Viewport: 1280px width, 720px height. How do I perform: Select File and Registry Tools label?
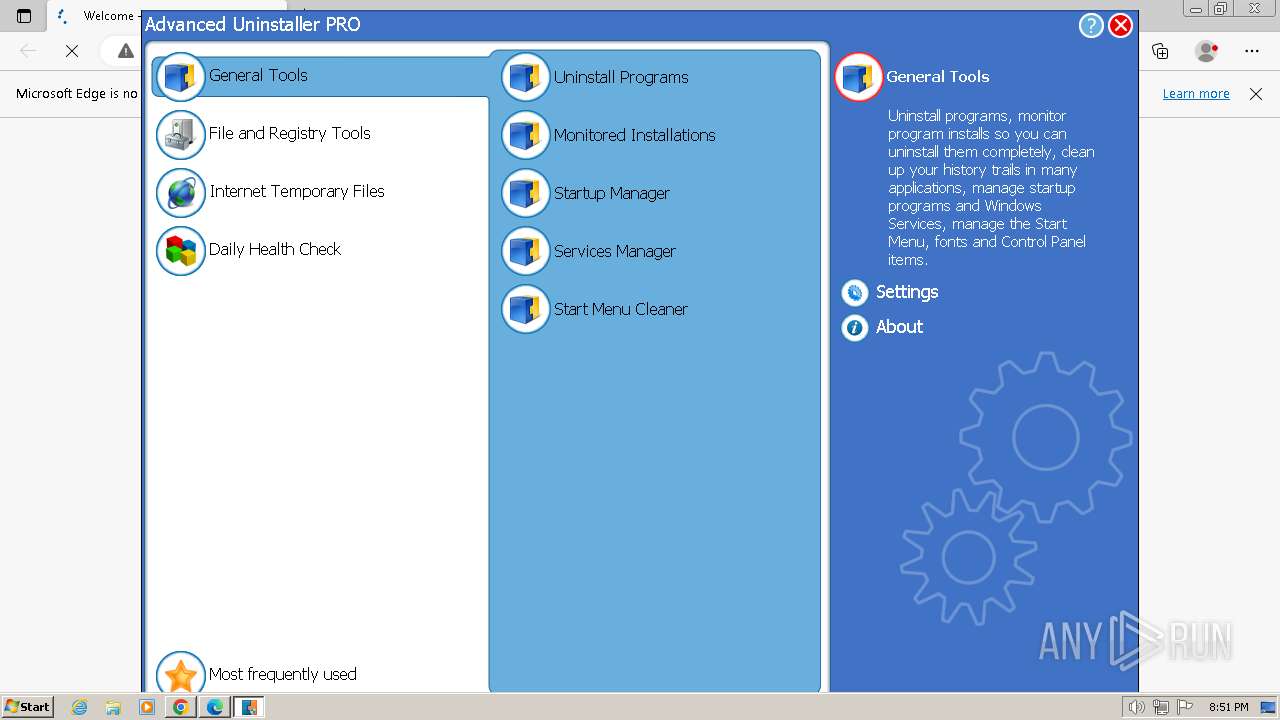coord(289,133)
